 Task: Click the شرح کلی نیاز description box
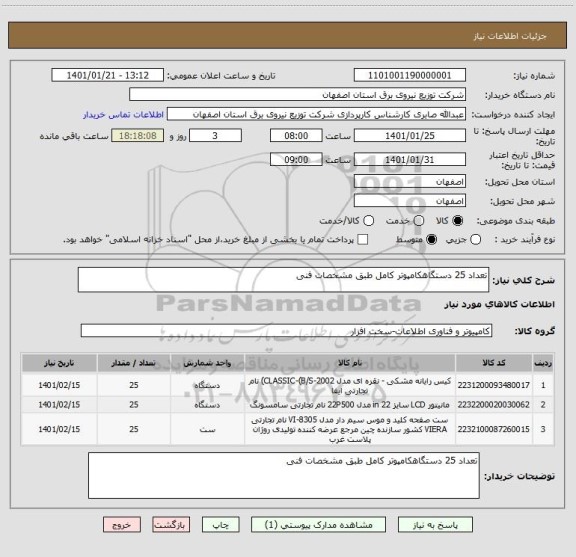point(284,280)
